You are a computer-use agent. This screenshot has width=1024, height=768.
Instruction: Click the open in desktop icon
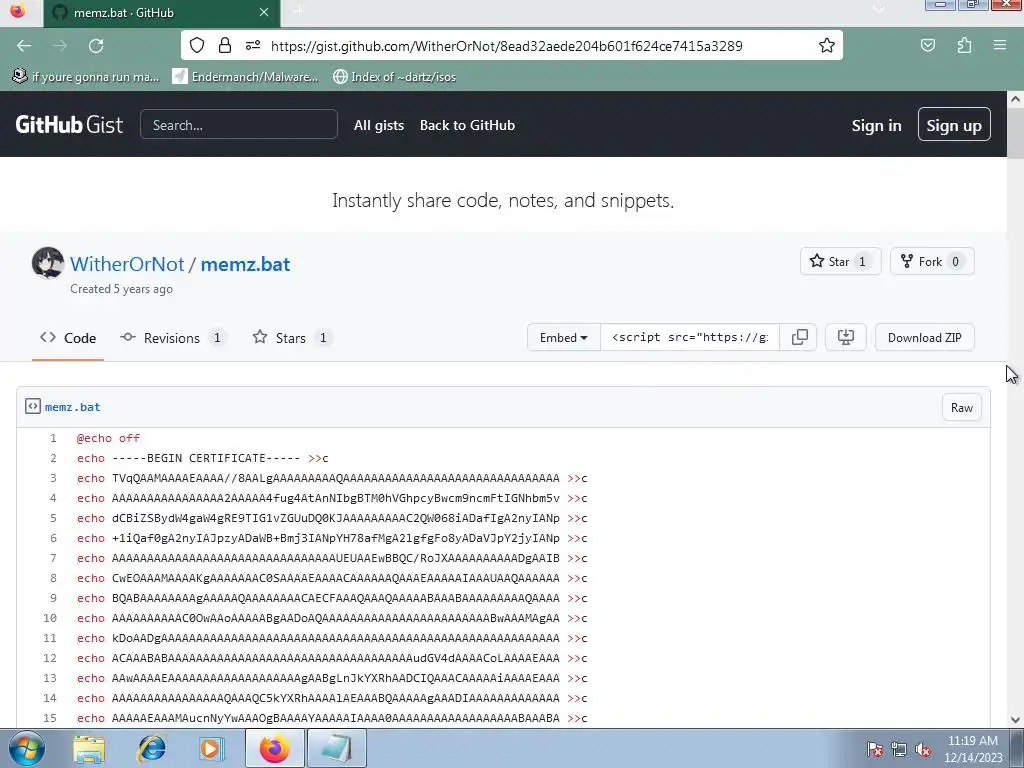point(846,337)
